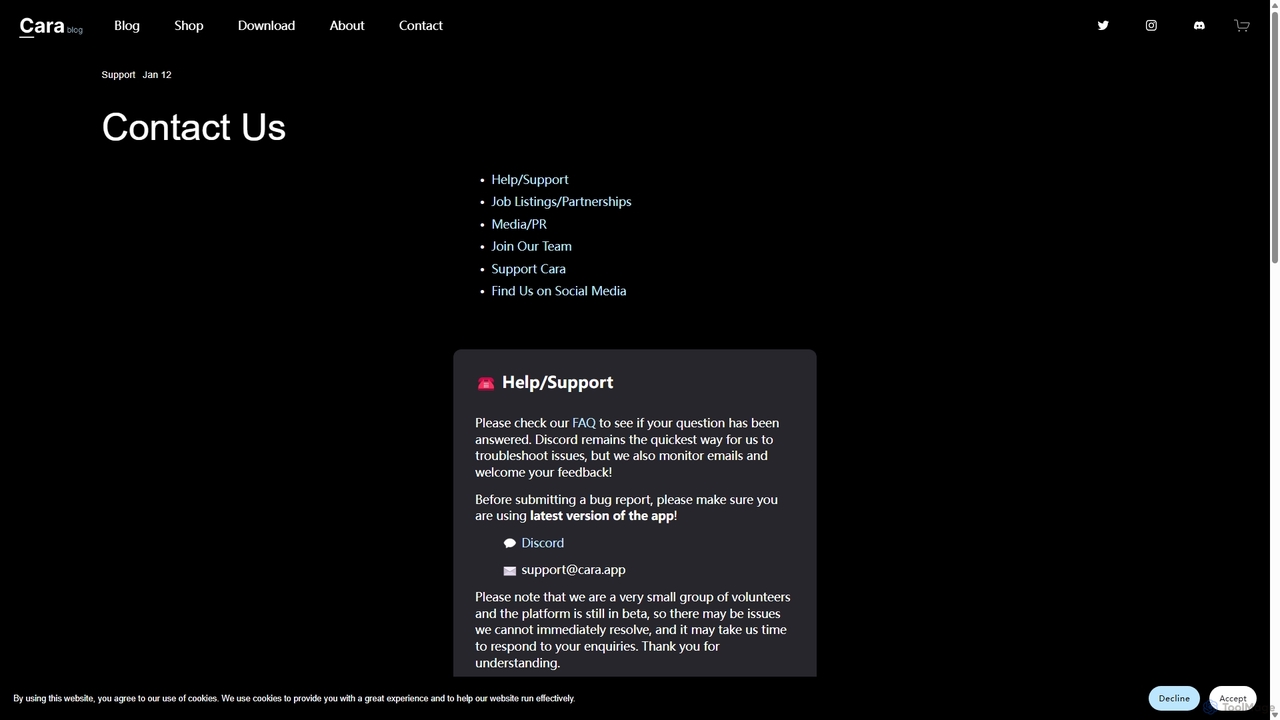The height and width of the screenshot is (720, 1280).
Task: Open the shopping cart icon
Action: point(1242,26)
